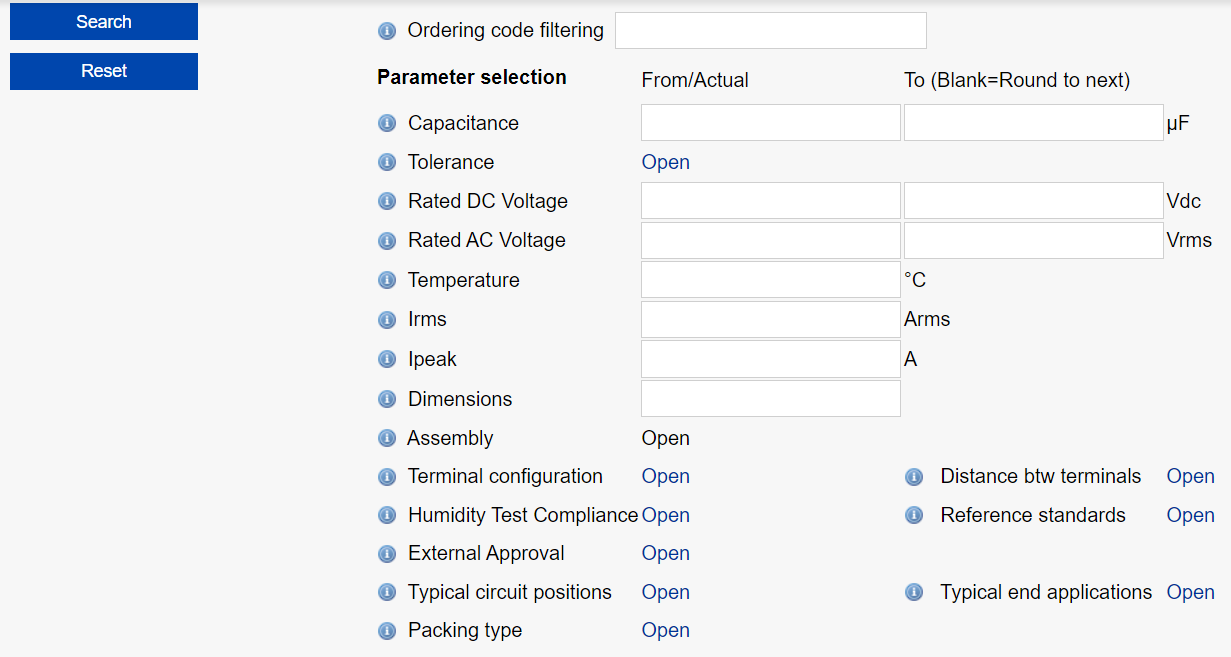Viewport: 1231px width, 657px height.
Task: Show info for Temperature parameter
Action: tap(387, 280)
